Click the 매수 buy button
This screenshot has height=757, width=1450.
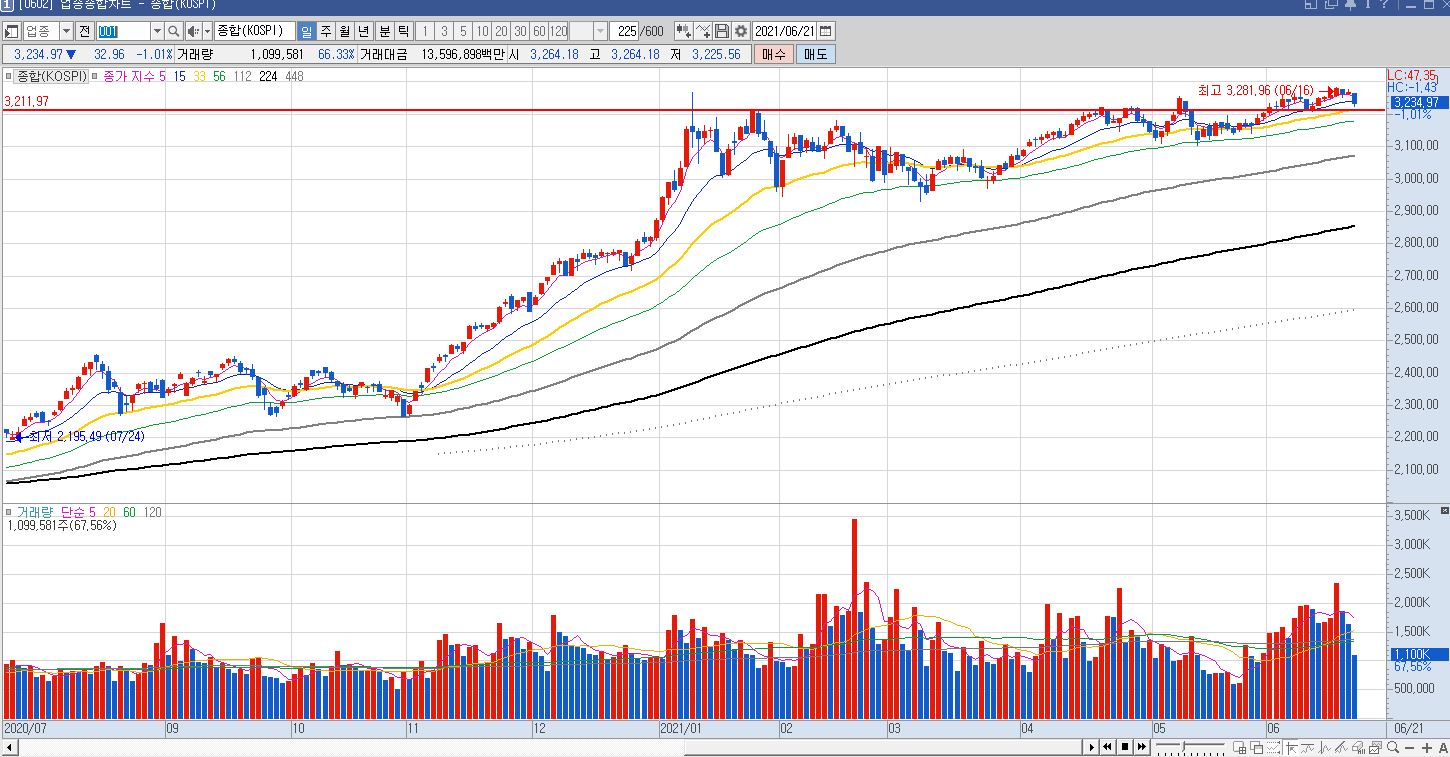pyautogui.click(x=773, y=54)
